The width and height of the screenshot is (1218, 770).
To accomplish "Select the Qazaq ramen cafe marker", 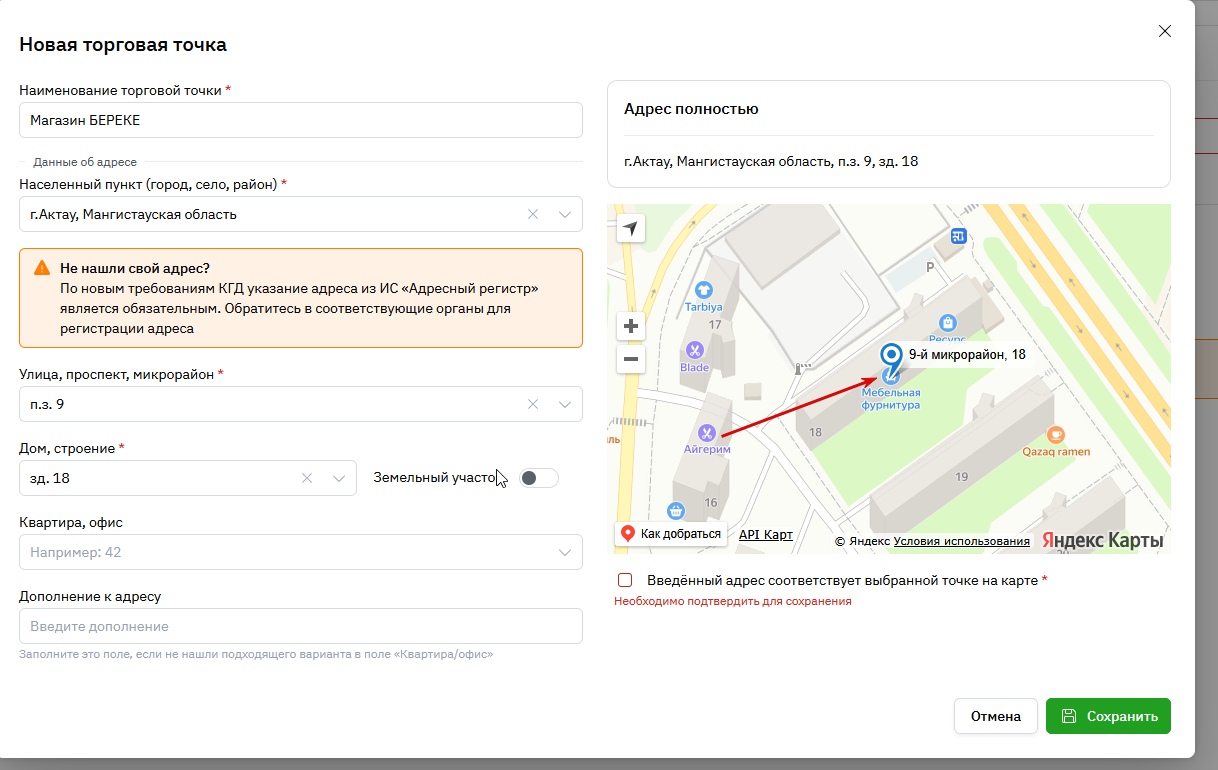I will point(1055,434).
